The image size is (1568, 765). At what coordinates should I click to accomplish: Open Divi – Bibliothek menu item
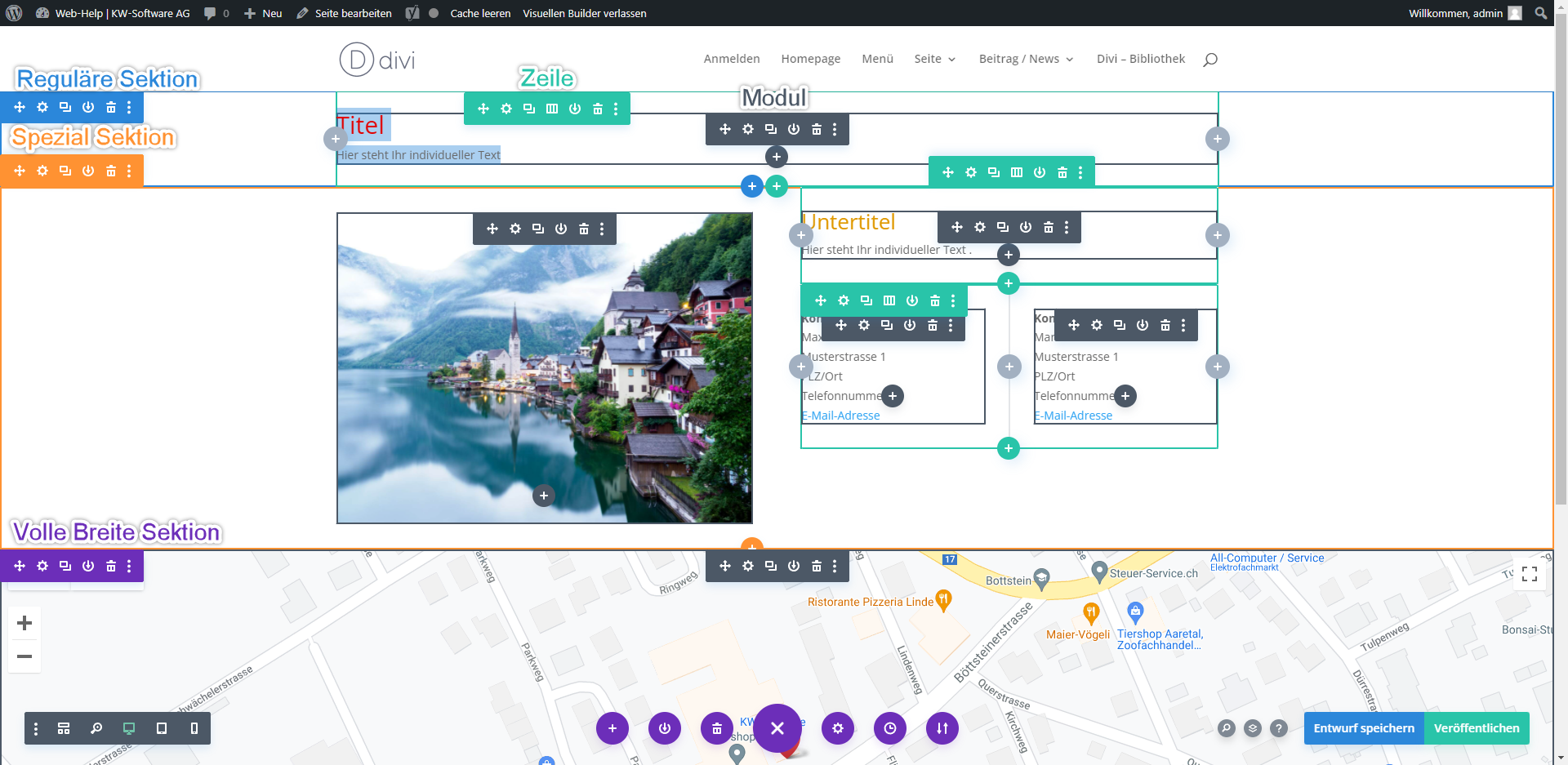[x=1140, y=59]
